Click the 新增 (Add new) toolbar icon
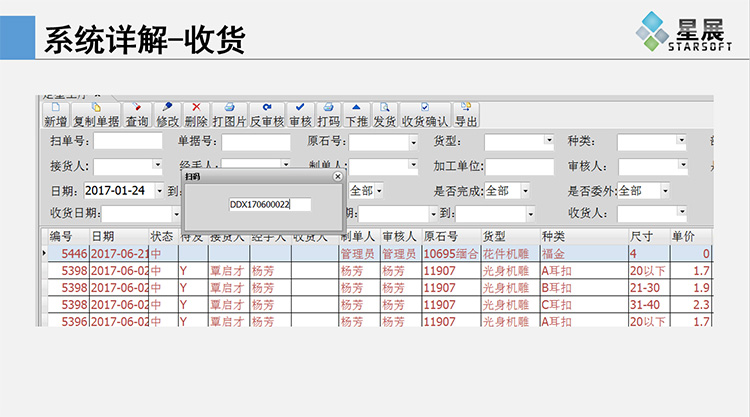750x417 pixels. tap(55, 114)
